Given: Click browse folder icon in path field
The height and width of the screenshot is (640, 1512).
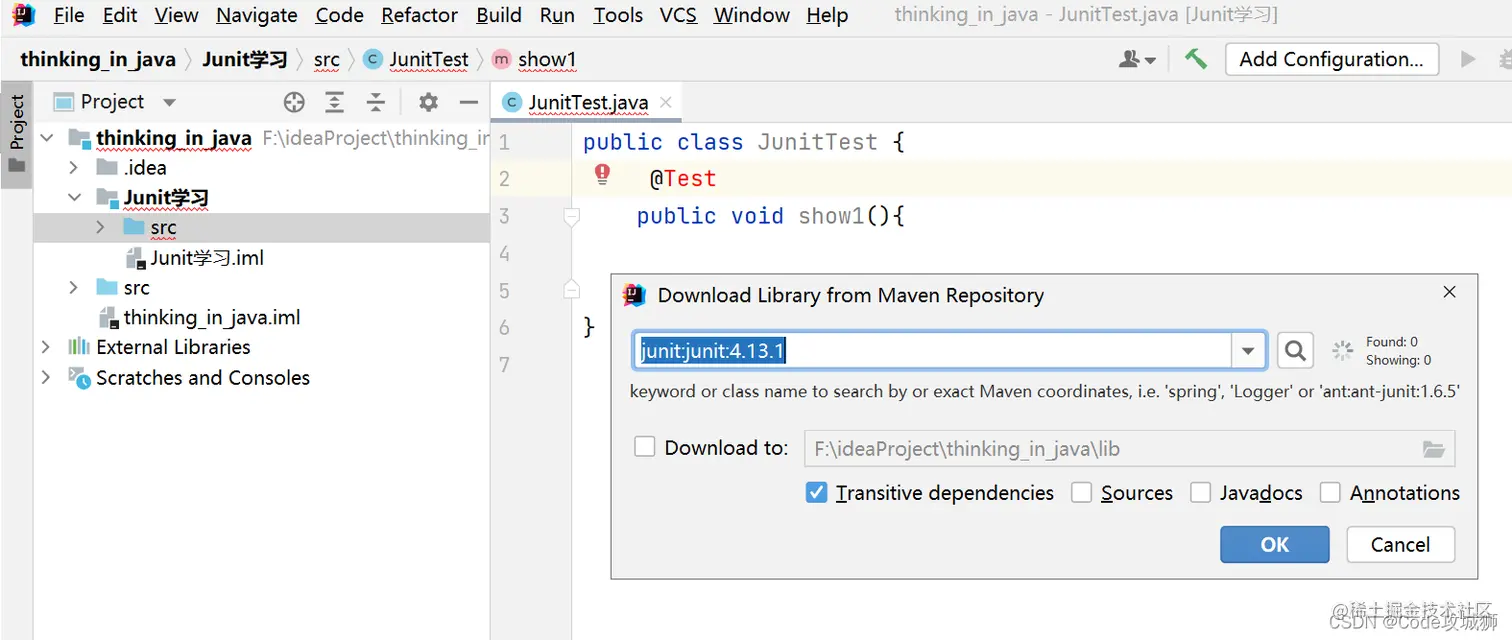Looking at the screenshot, I should pos(1434,450).
